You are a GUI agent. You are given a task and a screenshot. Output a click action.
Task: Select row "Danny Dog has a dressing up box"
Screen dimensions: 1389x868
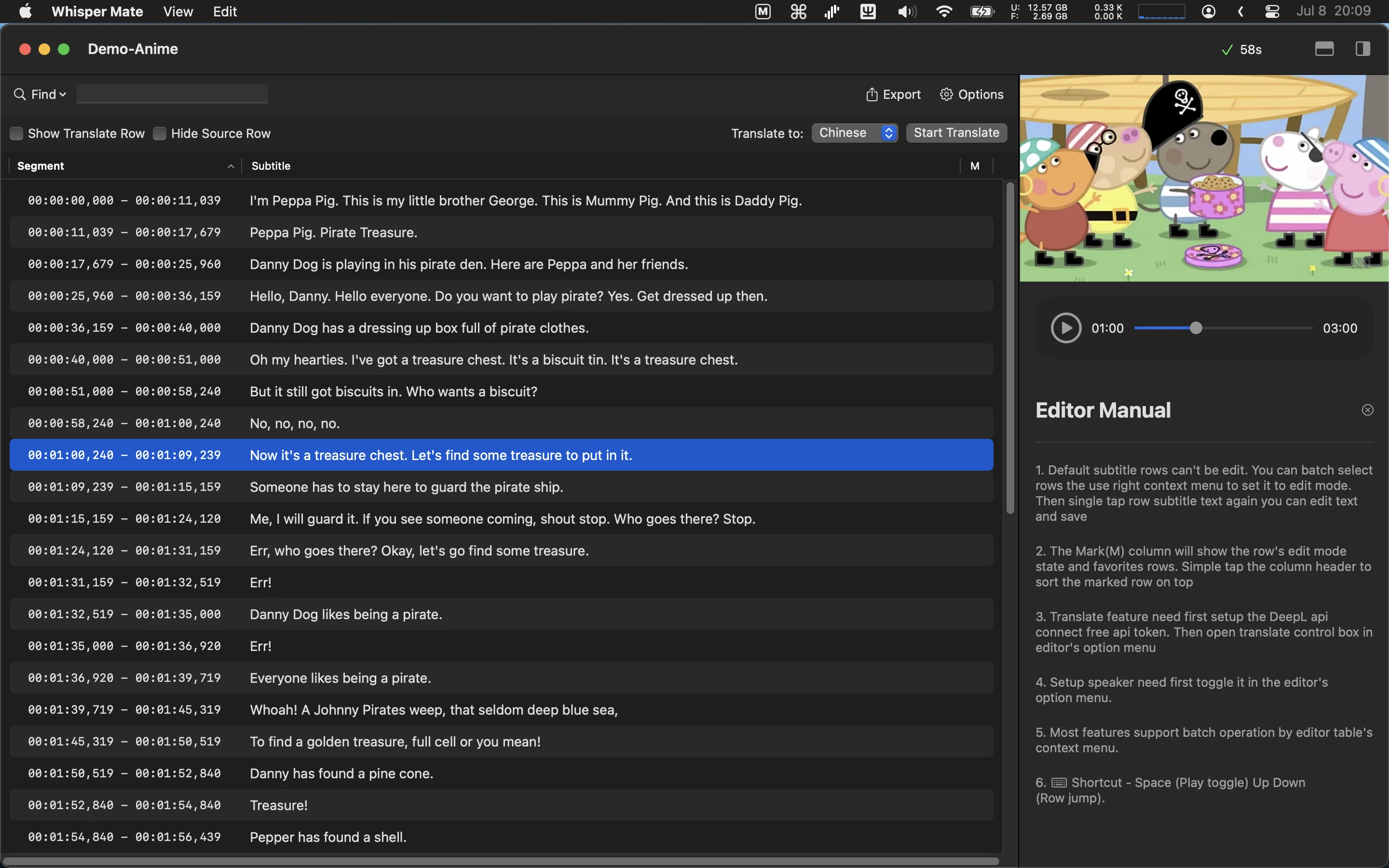pyautogui.click(x=501, y=328)
